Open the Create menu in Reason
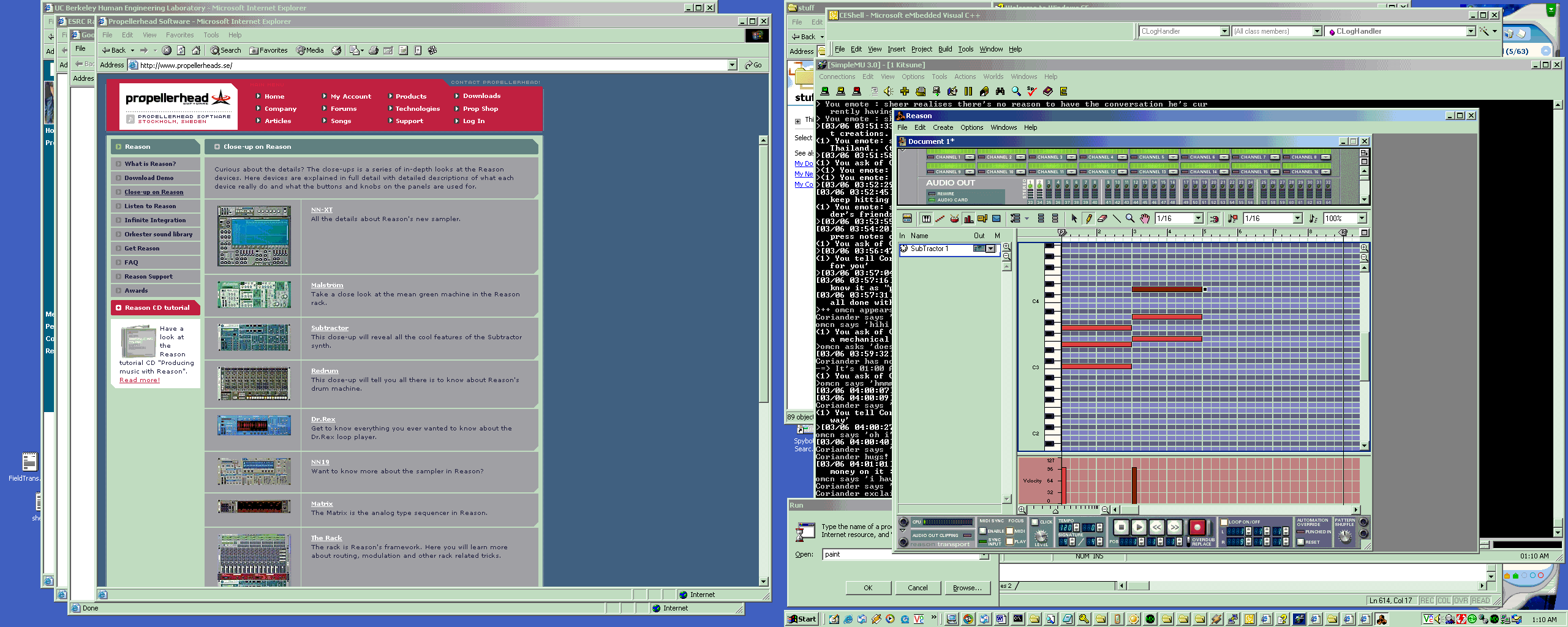 [x=943, y=127]
